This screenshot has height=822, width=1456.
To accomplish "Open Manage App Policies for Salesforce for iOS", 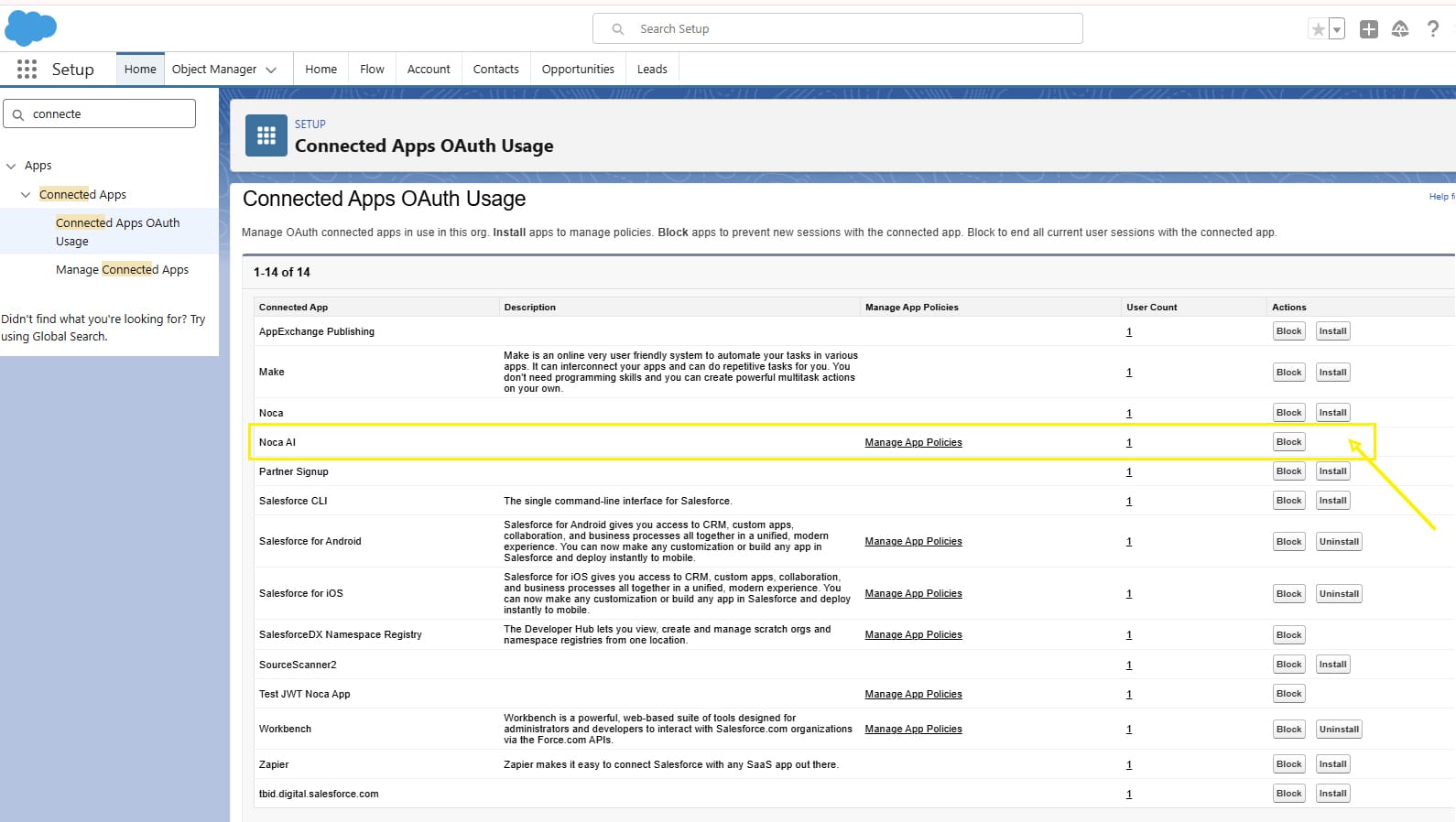I will (x=913, y=594).
